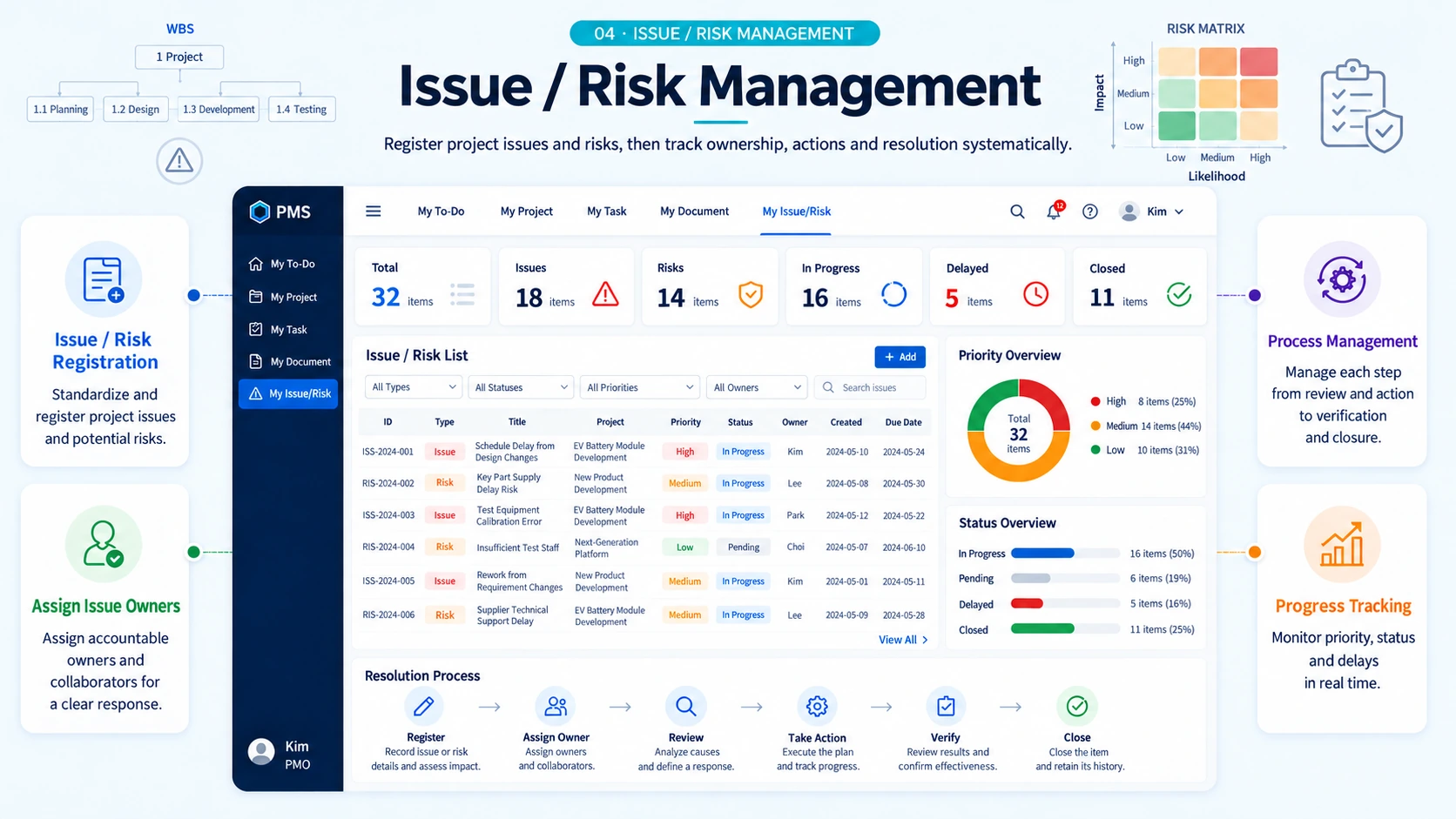Open the All Priorities dropdown

[x=640, y=387]
